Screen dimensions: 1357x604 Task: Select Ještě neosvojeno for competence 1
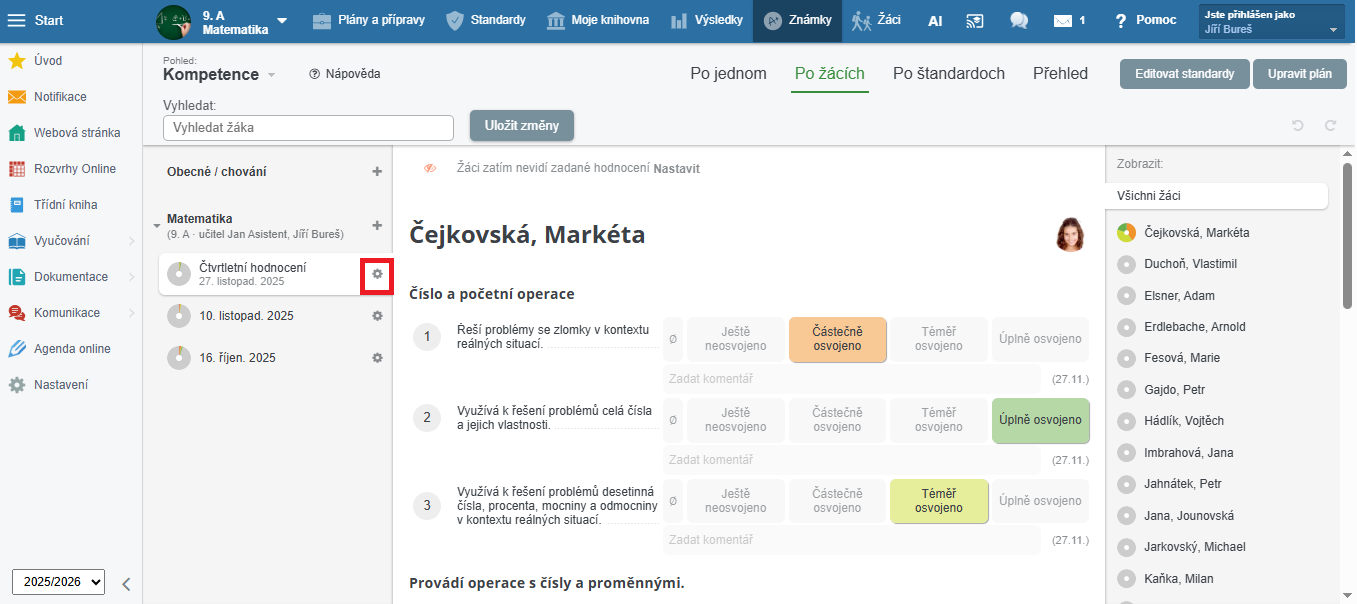click(x=735, y=339)
